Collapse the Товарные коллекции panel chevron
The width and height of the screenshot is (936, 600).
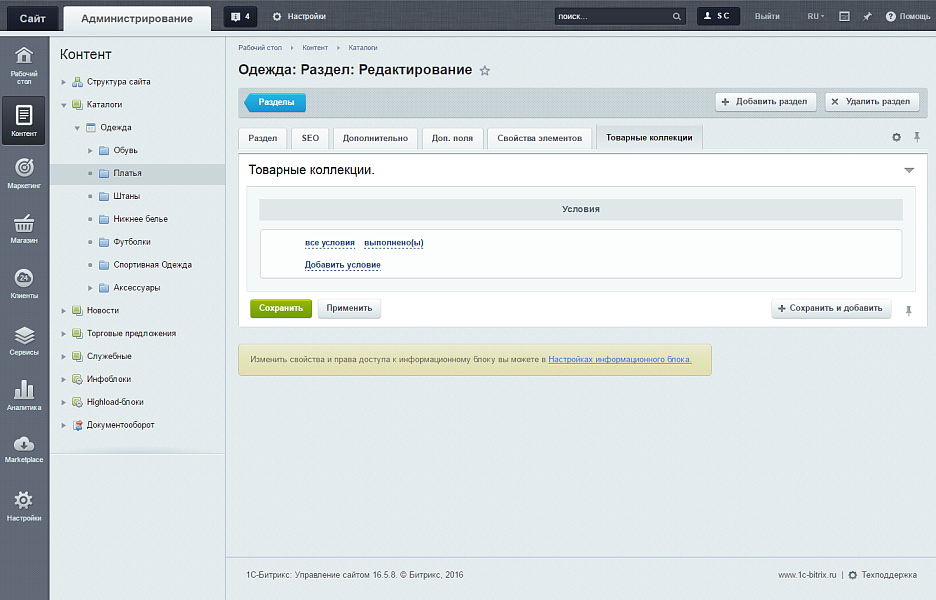pyautogui.click(x=909, y=170)
